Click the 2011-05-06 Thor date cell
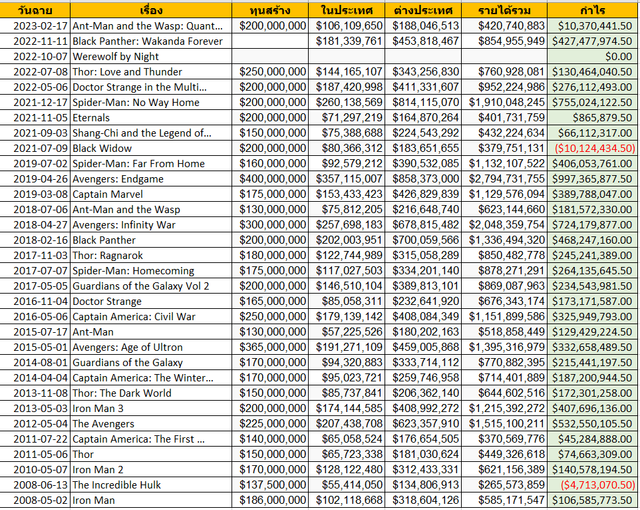640x510 pixels. pos(35,454)
